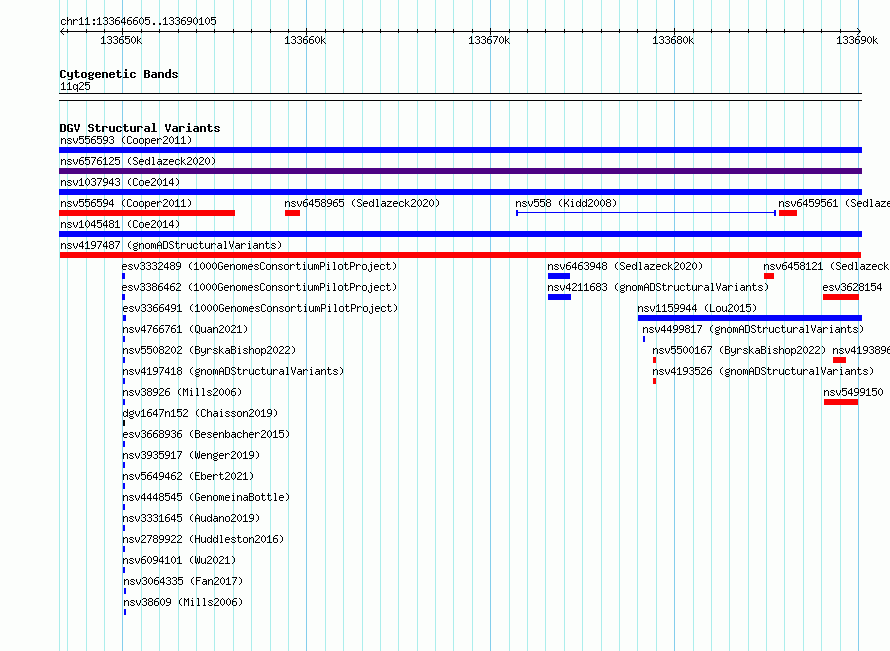Click nsv556594 (Cooper2011) label text

click(x=126, y=203)
